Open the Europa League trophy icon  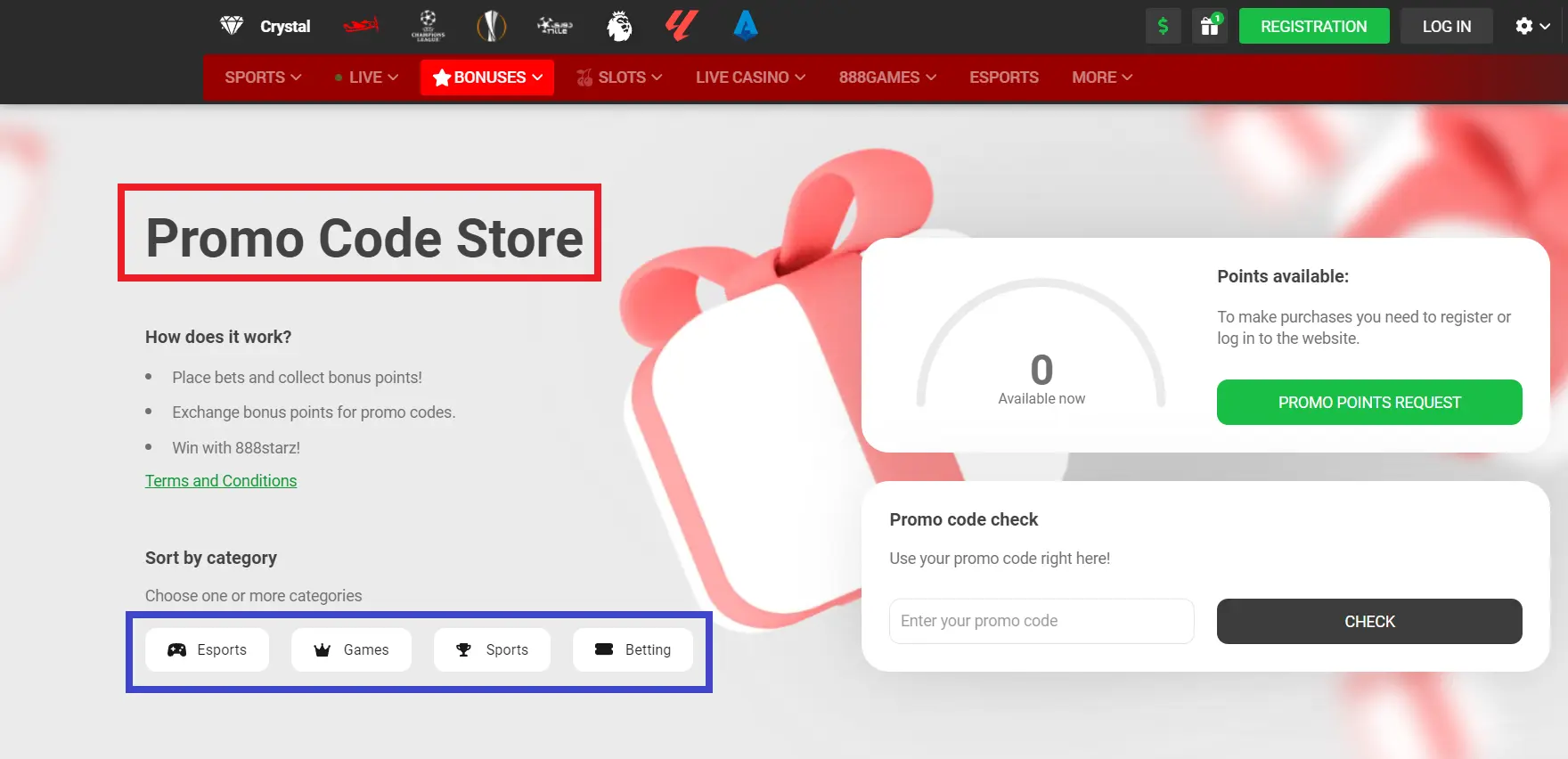point(491,26)
